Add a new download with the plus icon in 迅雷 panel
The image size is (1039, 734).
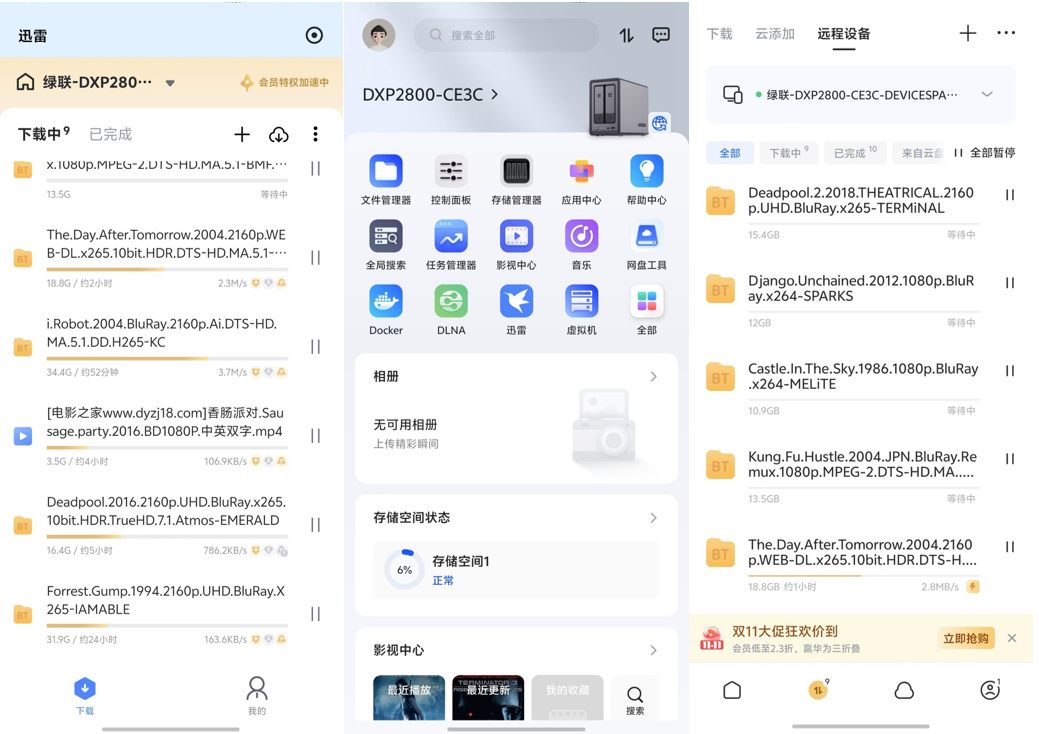pos(242,134)
